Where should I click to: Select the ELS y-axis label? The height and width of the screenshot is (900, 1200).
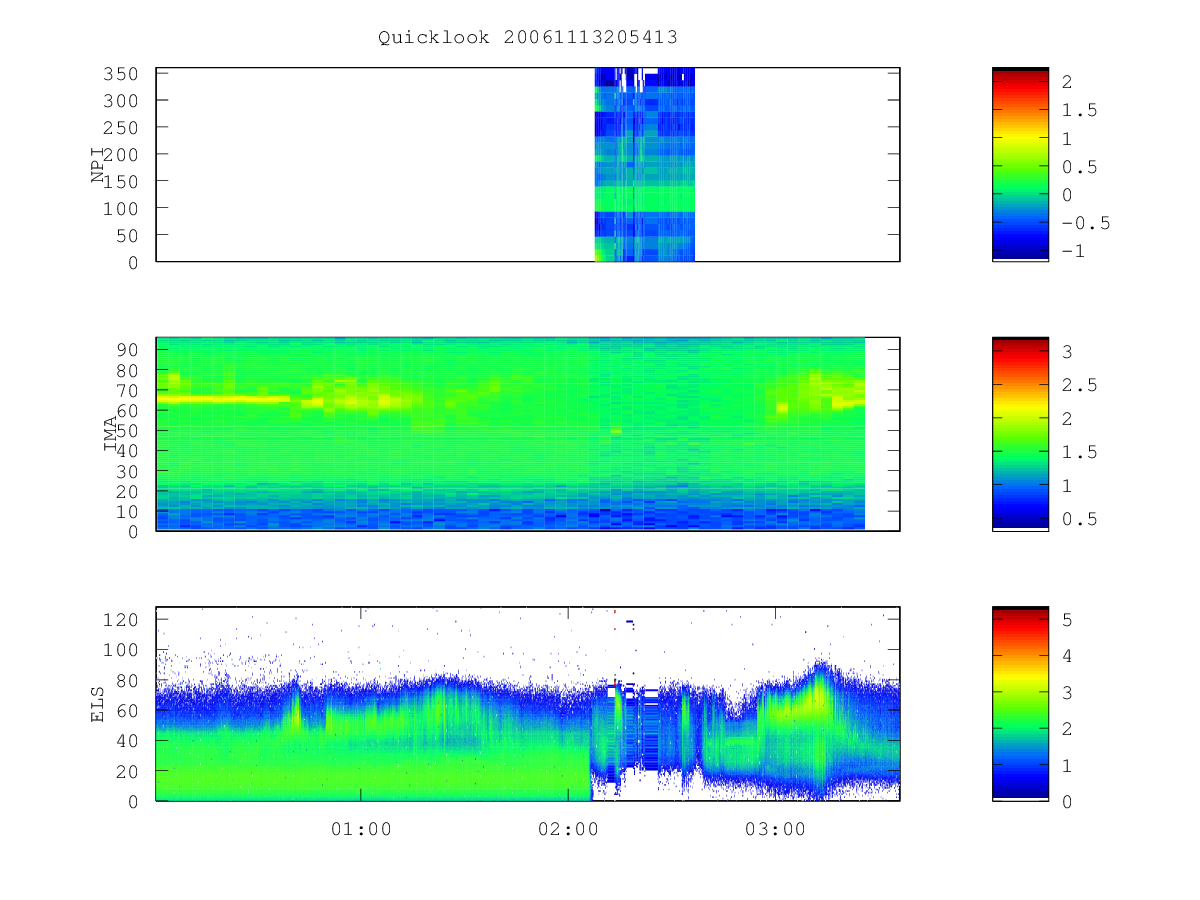point(98,703)
